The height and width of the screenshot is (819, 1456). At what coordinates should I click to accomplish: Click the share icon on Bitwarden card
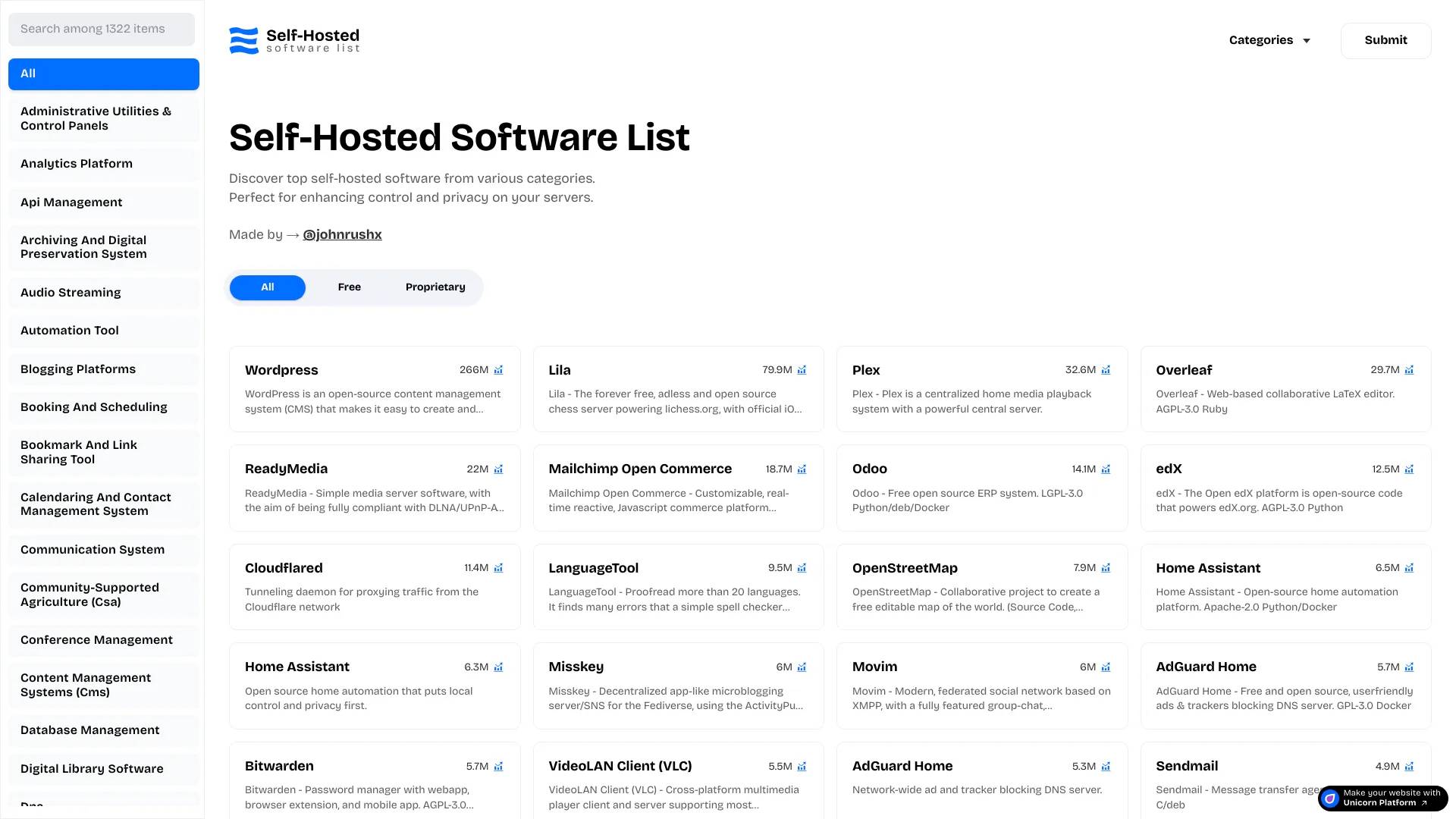tap(498, 766)
